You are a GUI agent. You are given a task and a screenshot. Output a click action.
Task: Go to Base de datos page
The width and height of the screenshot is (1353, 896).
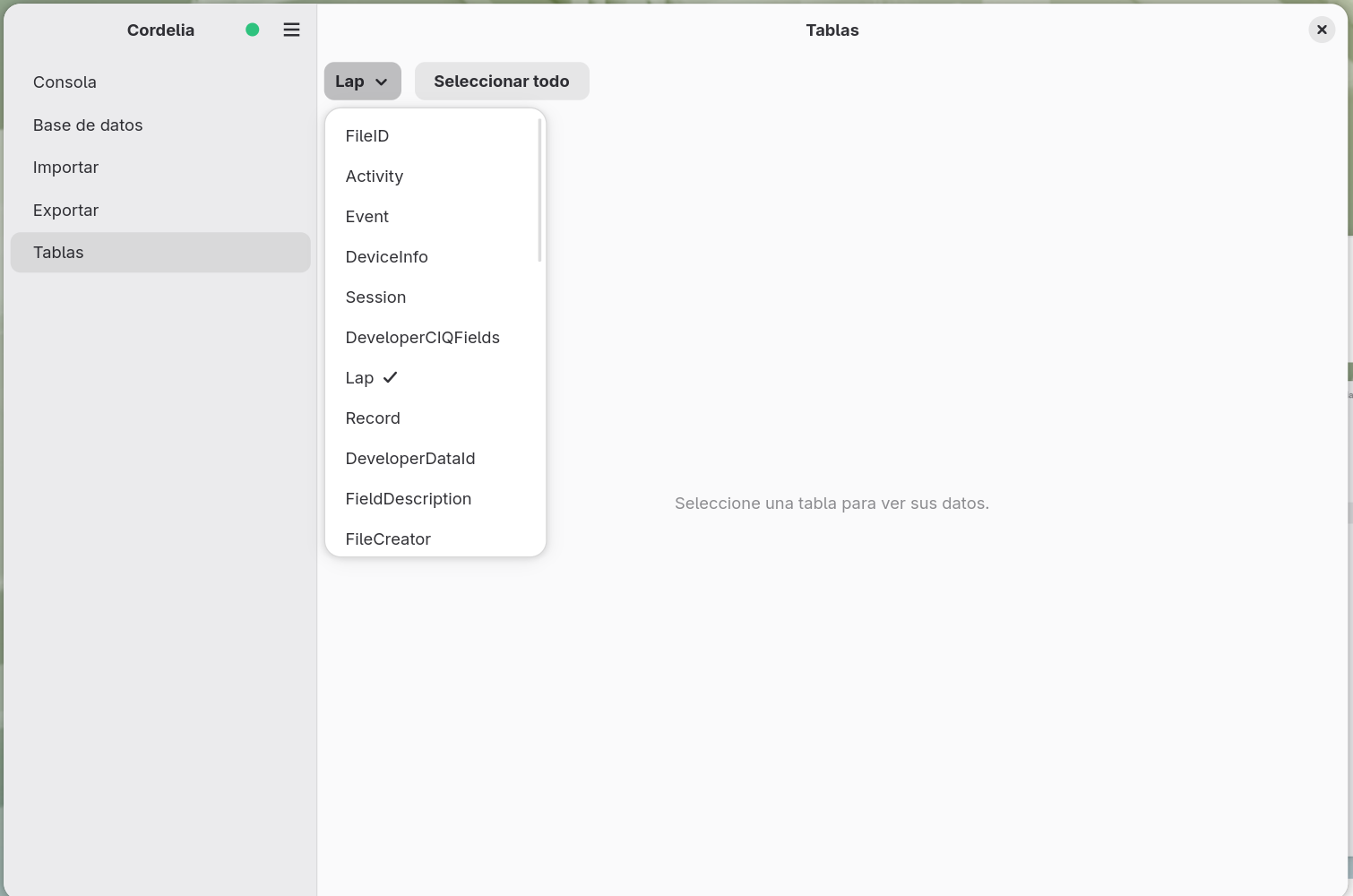tap(160, 125)
